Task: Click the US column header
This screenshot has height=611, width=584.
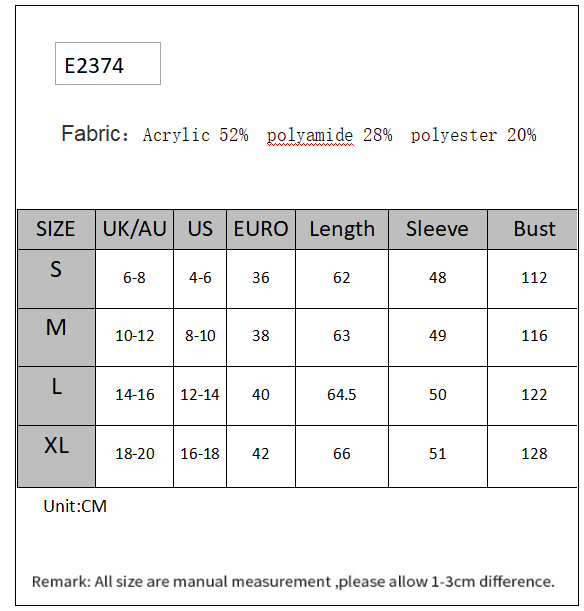Action: 200,229
